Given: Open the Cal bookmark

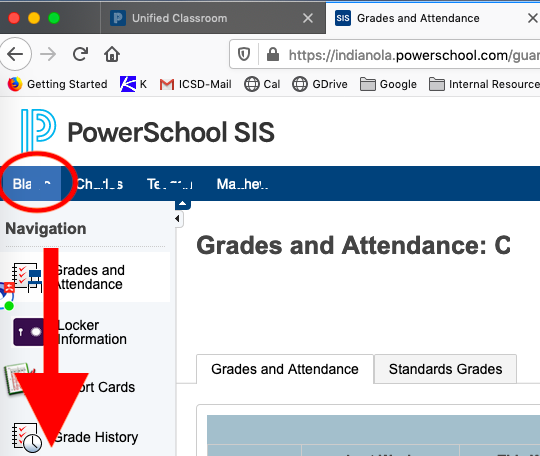Looking at the screenshot, I should point(262,84).
